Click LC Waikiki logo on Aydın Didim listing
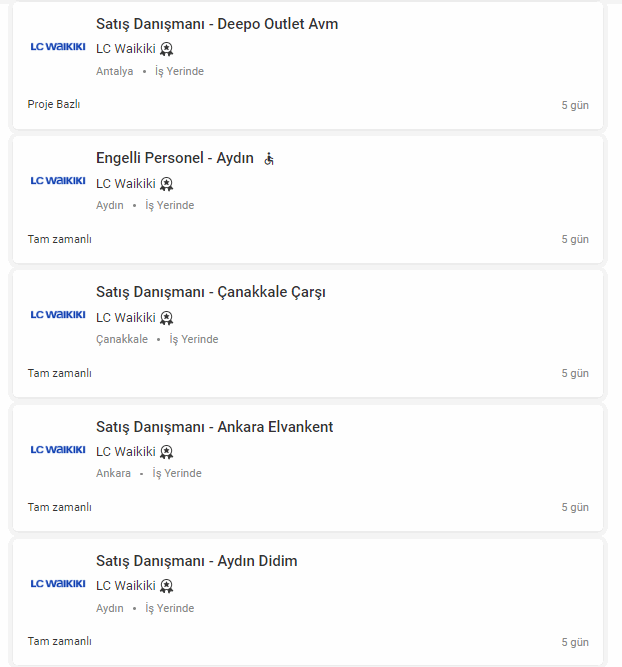The width and height of the screenshot is (622, 667). pos(58,584)
